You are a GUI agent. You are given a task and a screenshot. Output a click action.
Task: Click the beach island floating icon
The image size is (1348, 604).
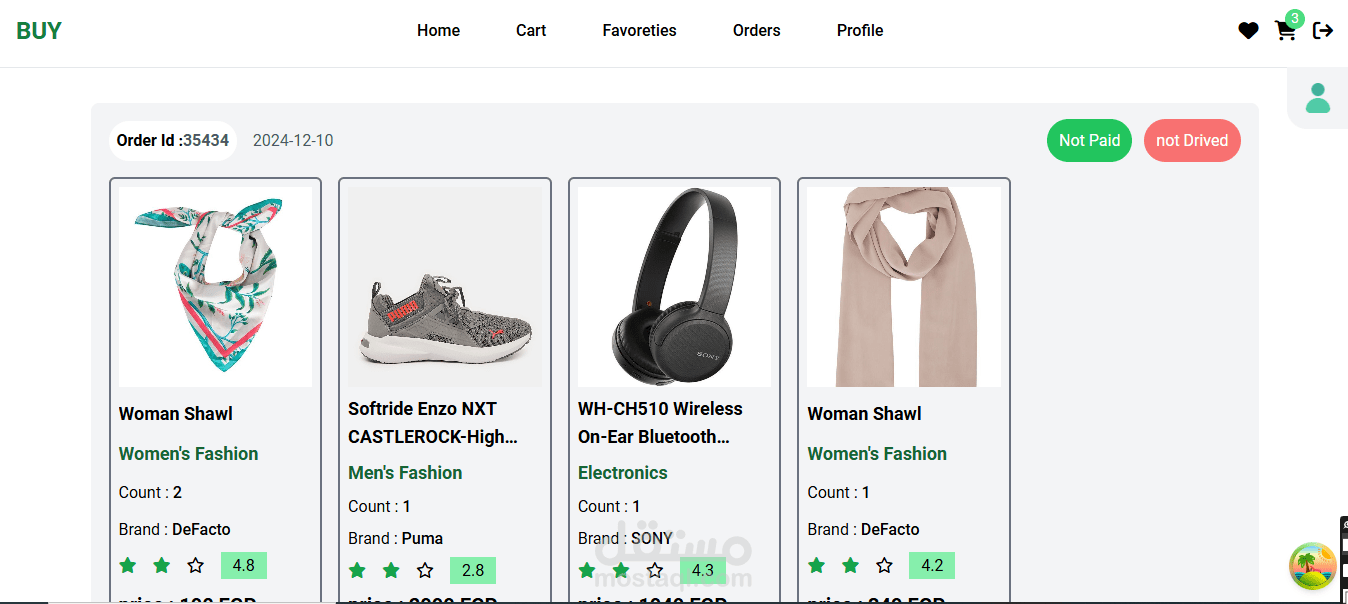tap(1313, 567)
